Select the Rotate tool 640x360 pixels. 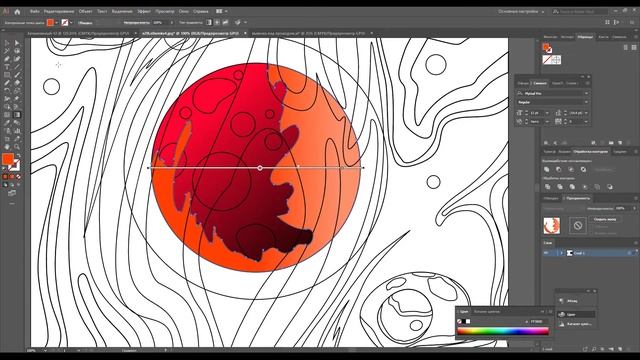[x=7, y=91]
